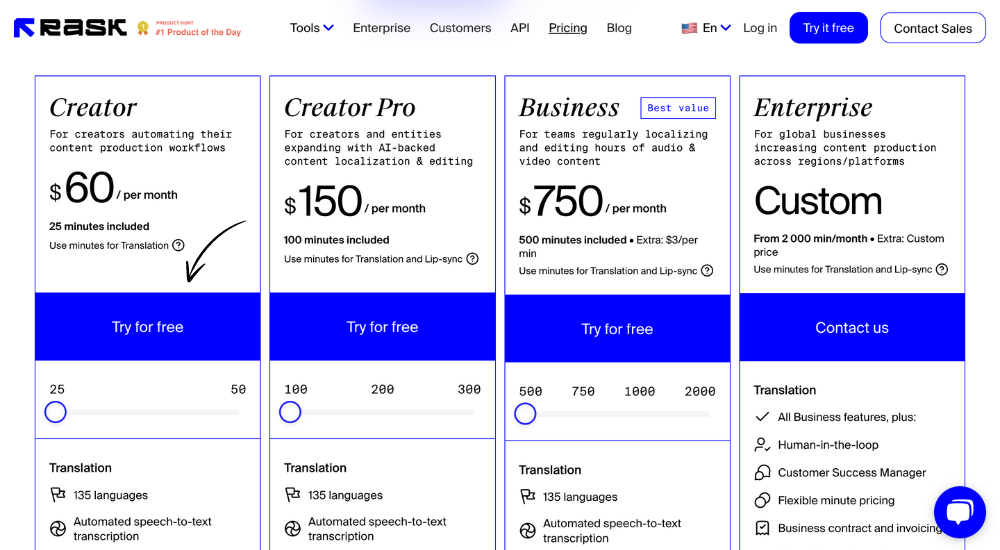Click Creator 135 languages flag icon
This screenshot has height=550, width=1000.
point(58,494)
